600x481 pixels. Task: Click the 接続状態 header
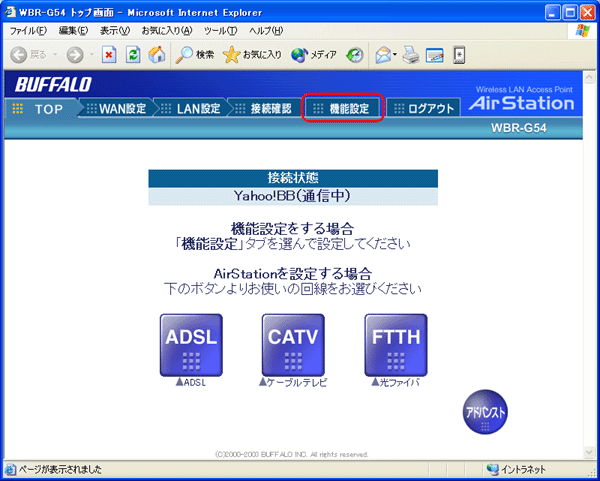coord(293,178)
